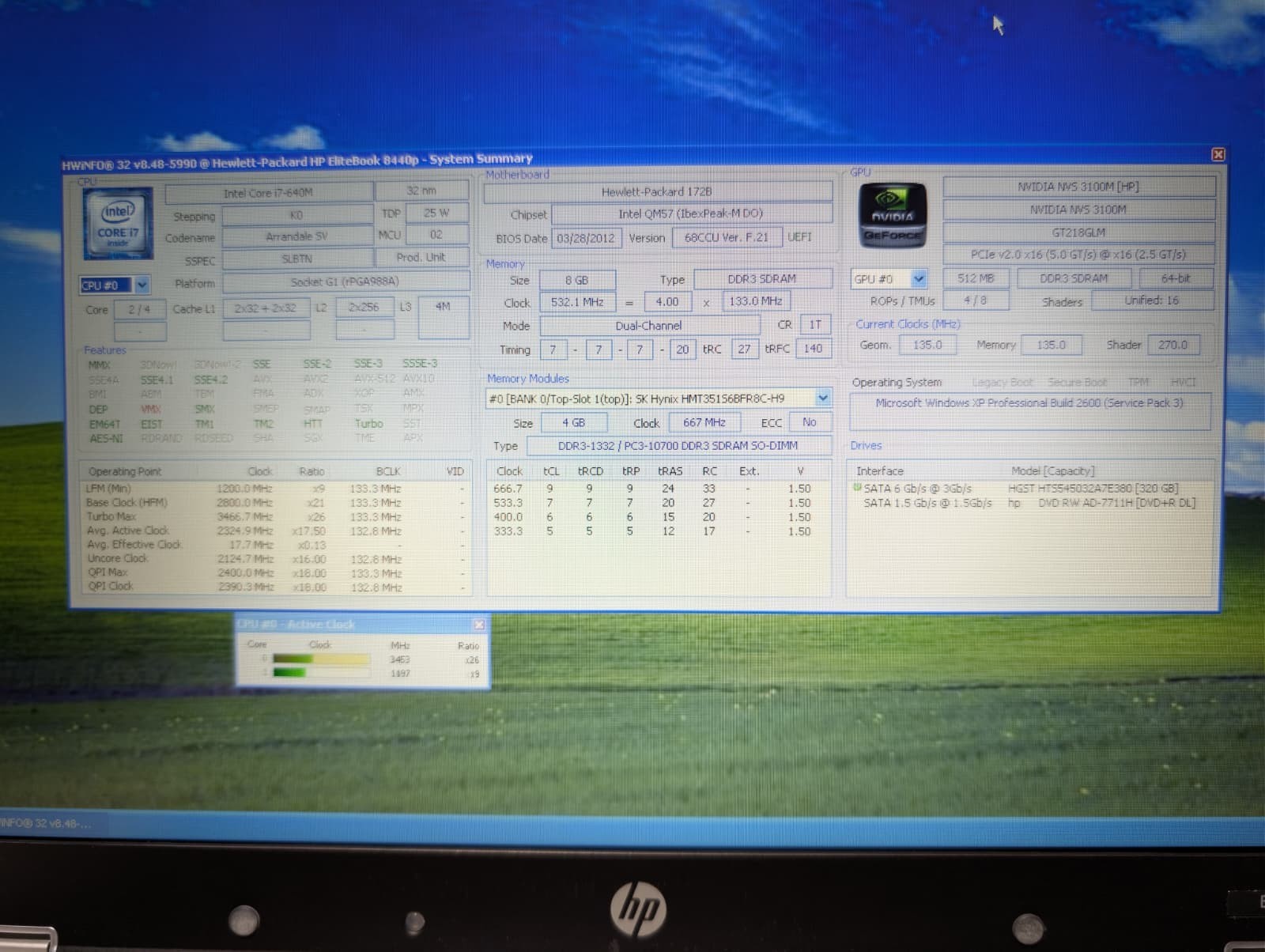The image size is (1265, 952).
Task: Open the CPU #0 selector dropdown
Action: [142, 285]
